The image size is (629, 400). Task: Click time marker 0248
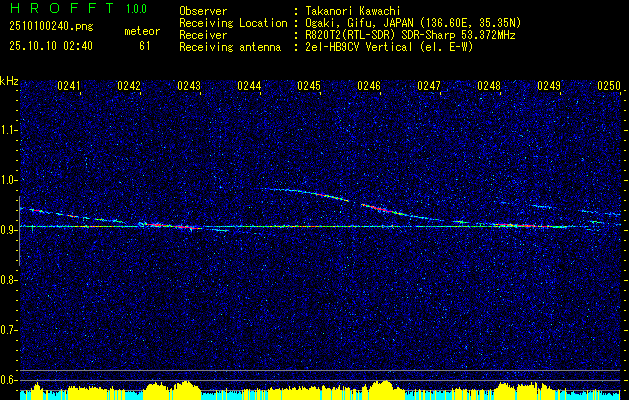[x=489, y=86]
